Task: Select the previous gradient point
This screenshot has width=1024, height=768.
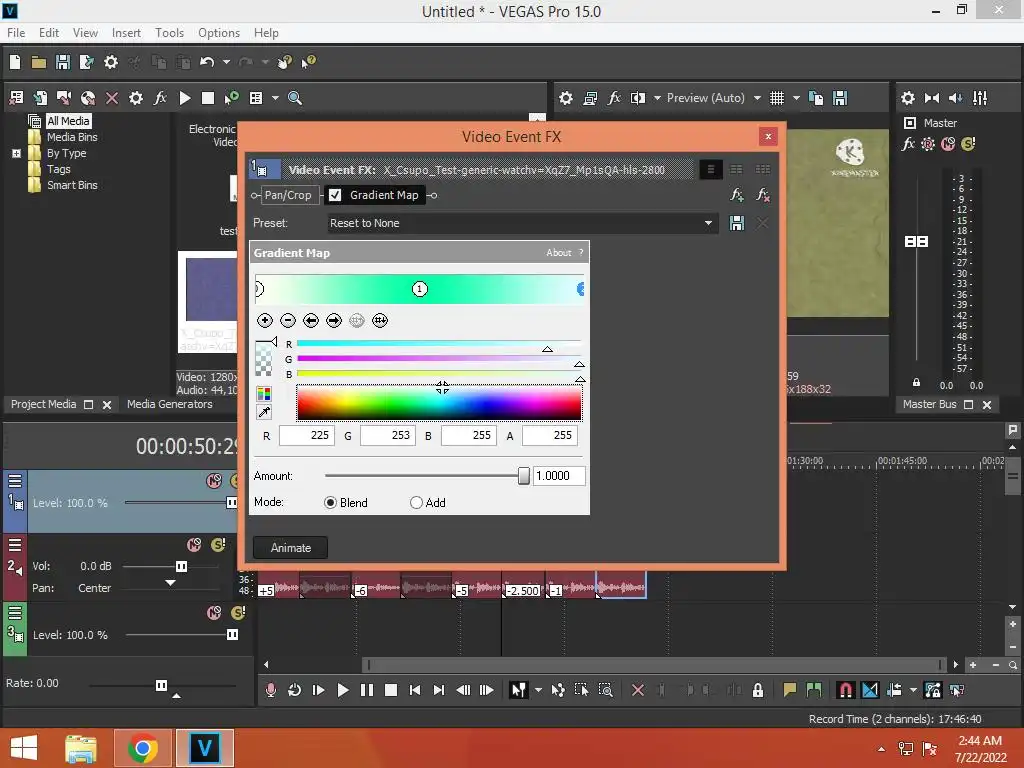Action: coord(311,321)
